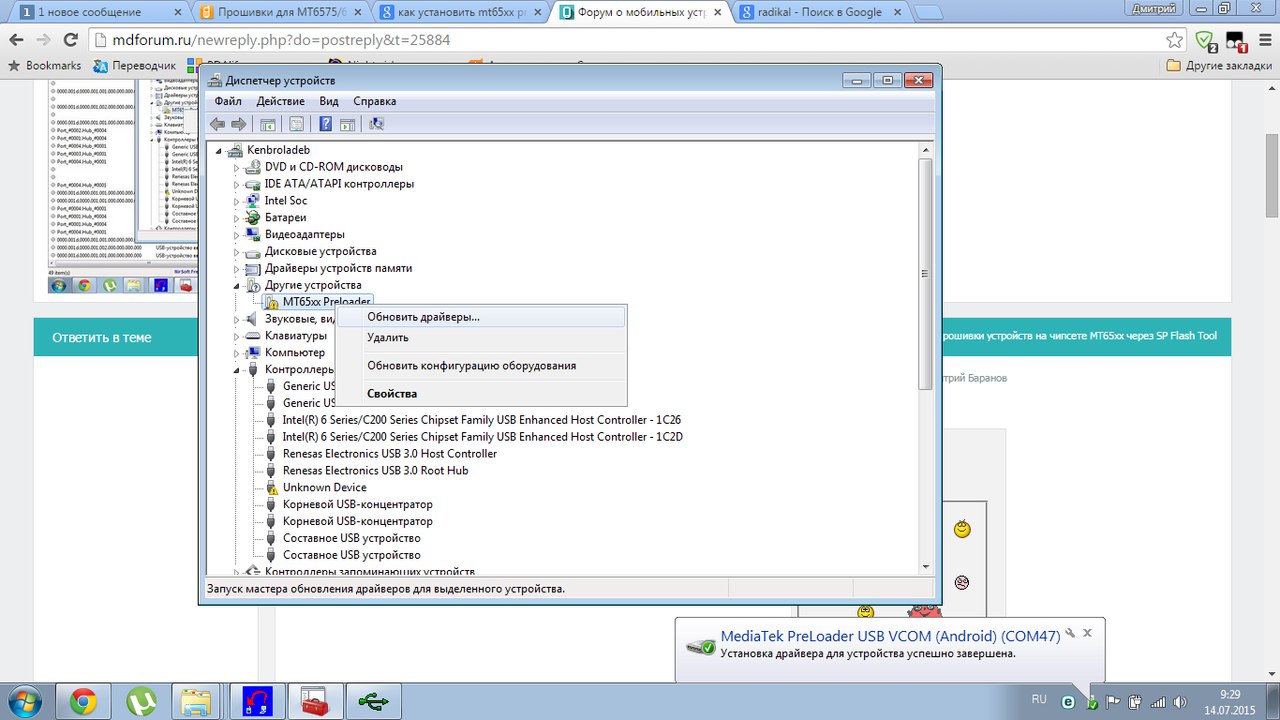
Task: Click the Ответить в теме button
Action: coord(102,337)
